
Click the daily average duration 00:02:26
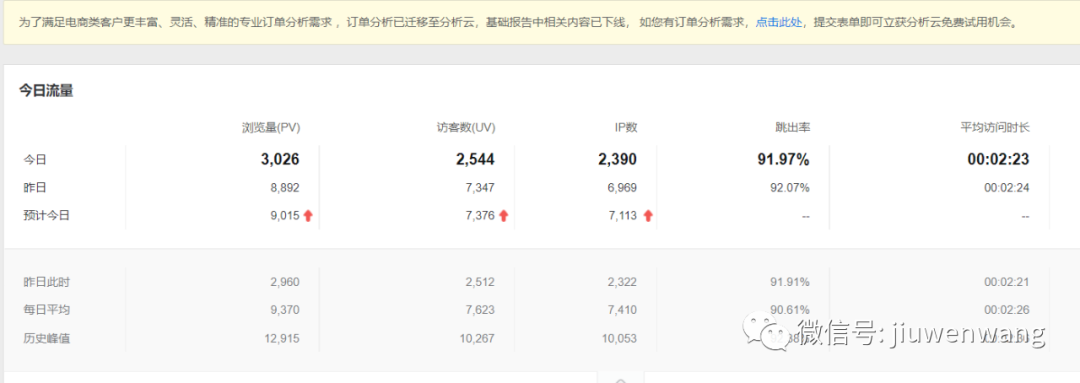[x=1007, y=310]
